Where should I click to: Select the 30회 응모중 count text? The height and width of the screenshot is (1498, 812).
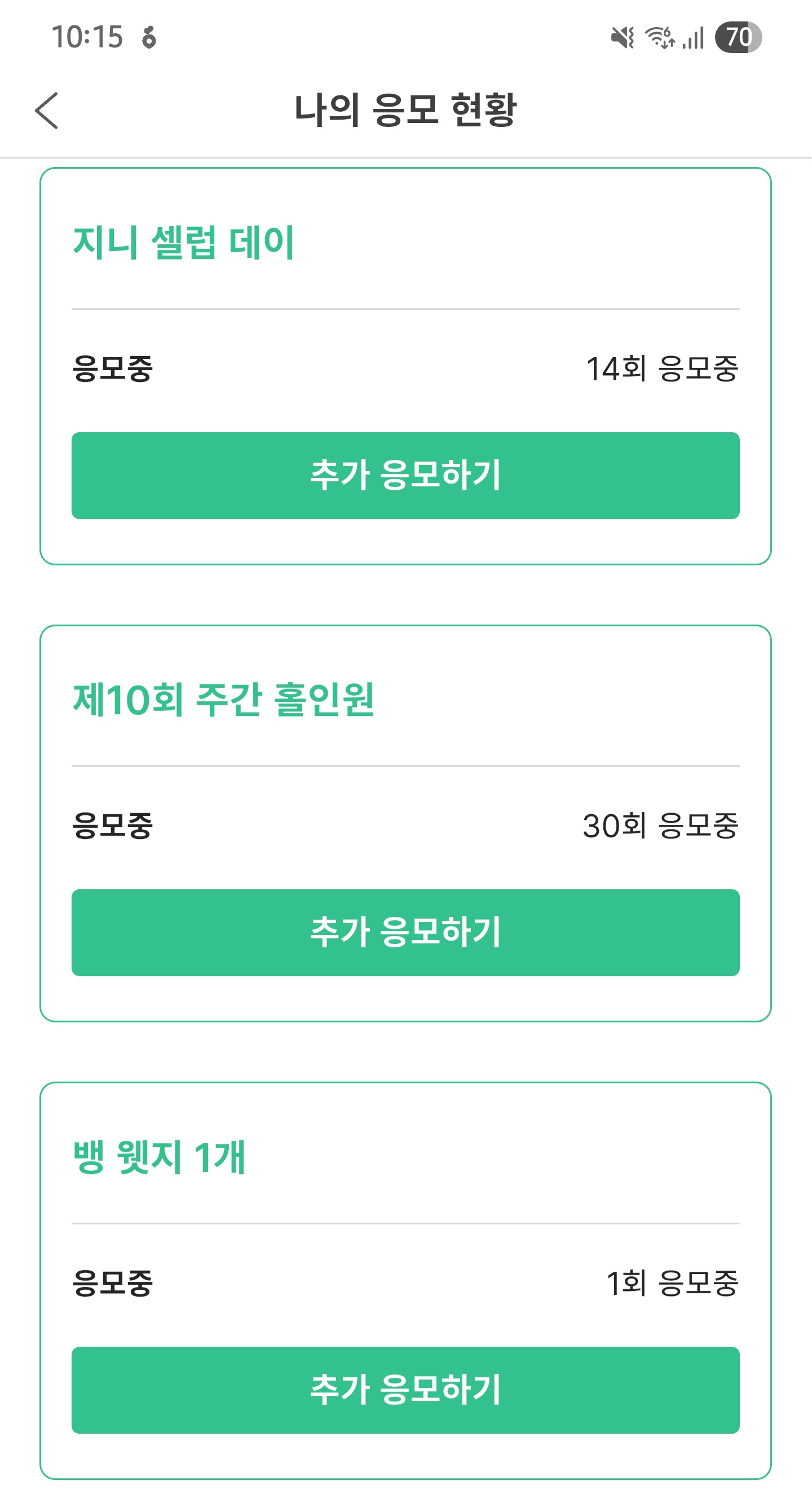tap(660, 826)
